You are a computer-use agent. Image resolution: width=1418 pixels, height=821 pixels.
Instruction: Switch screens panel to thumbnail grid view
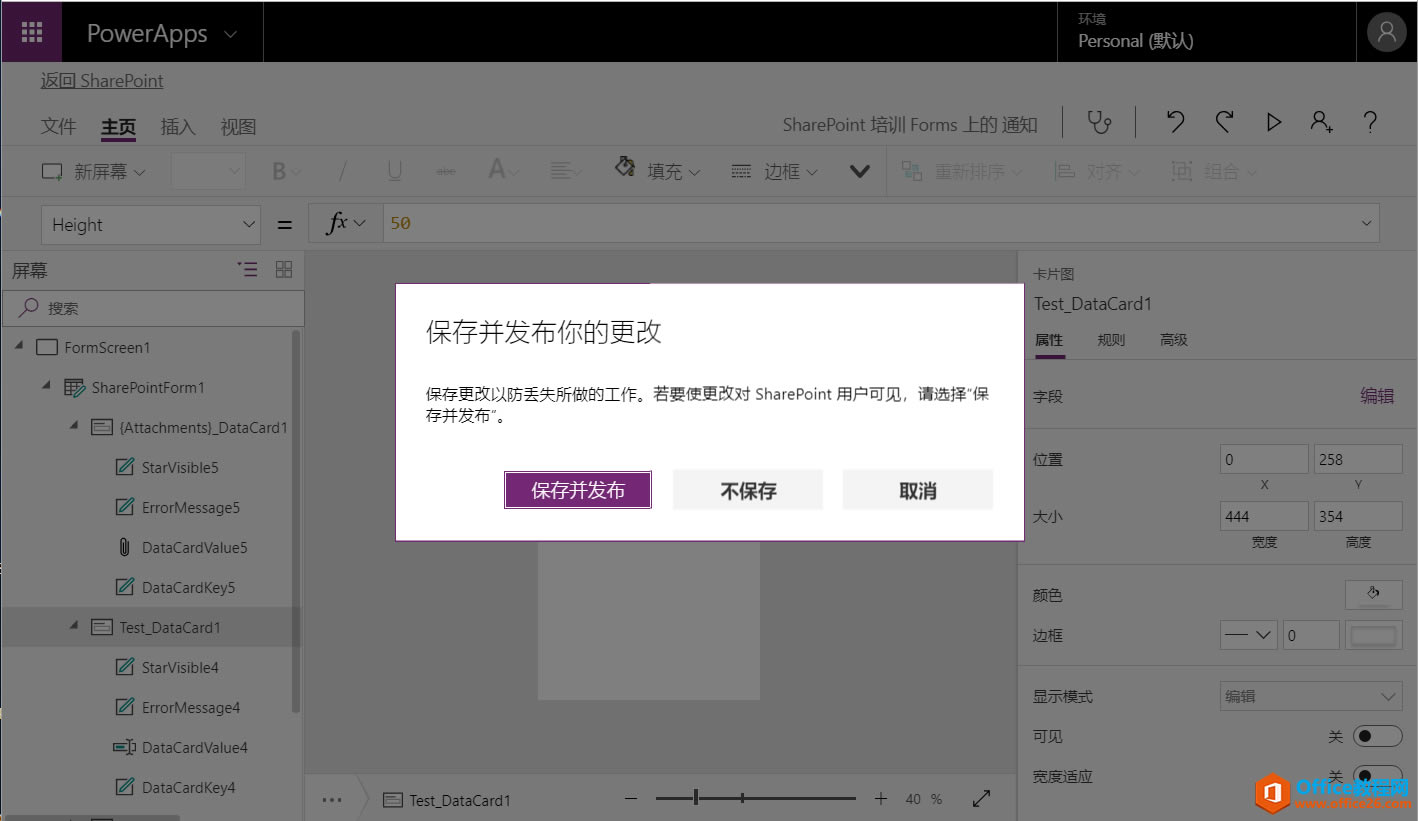click(284, 269)
